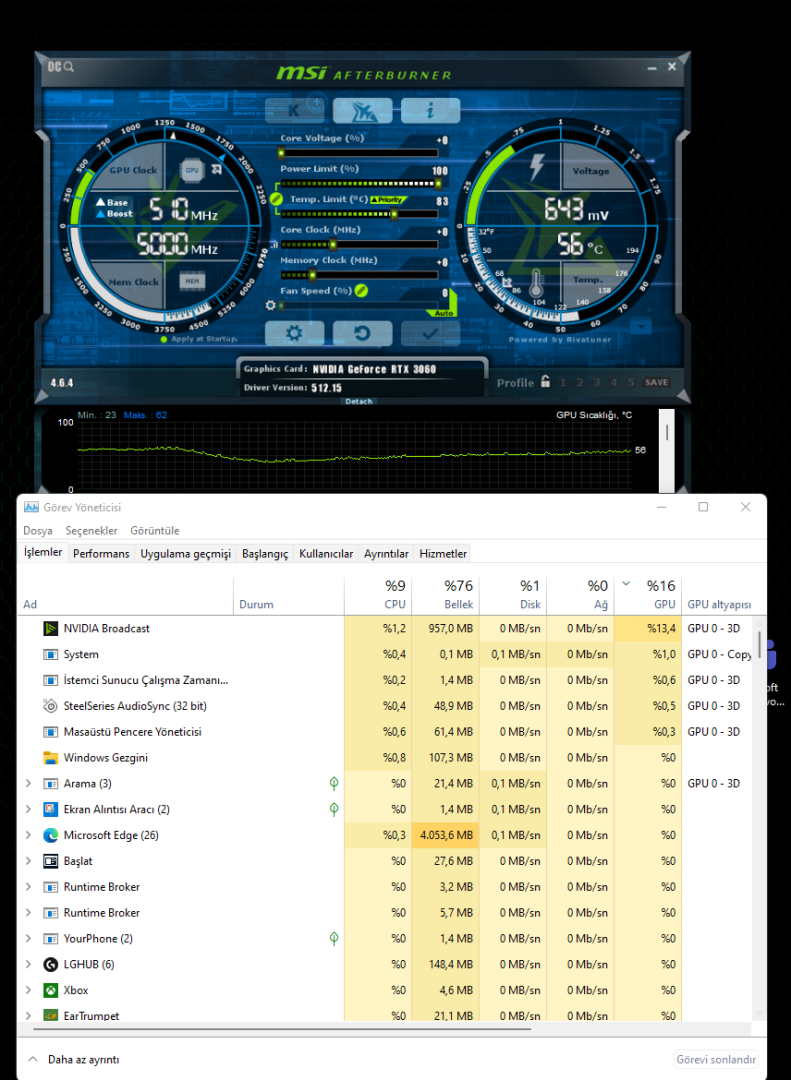Switch to the Kullanıcılar tab
Viewport: 791px width, 1080px height.
[326, 554]
